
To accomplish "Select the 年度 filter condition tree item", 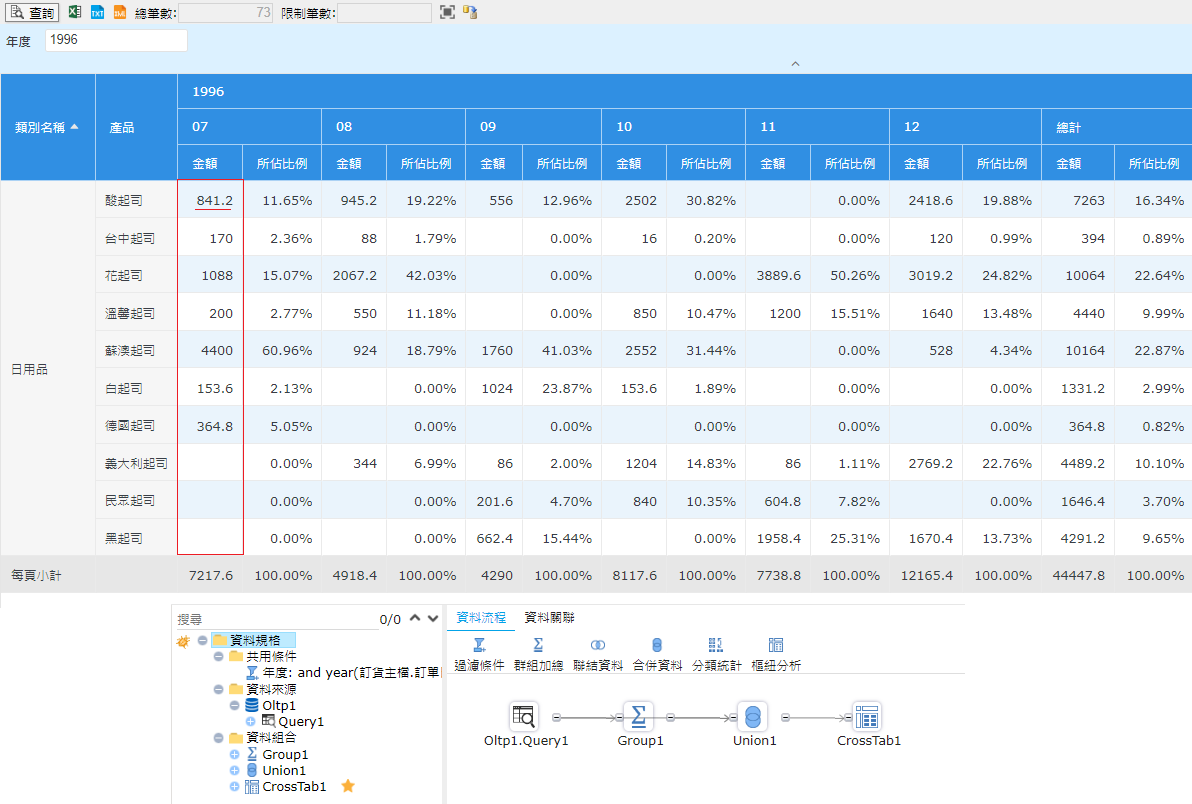I will (x=344, y=673).
